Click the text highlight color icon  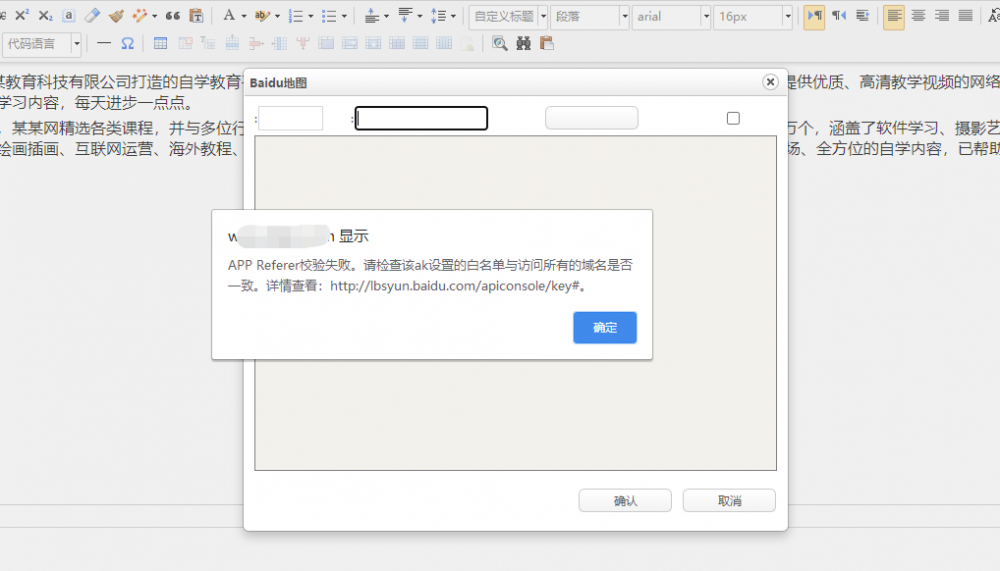tap(261, 15)
